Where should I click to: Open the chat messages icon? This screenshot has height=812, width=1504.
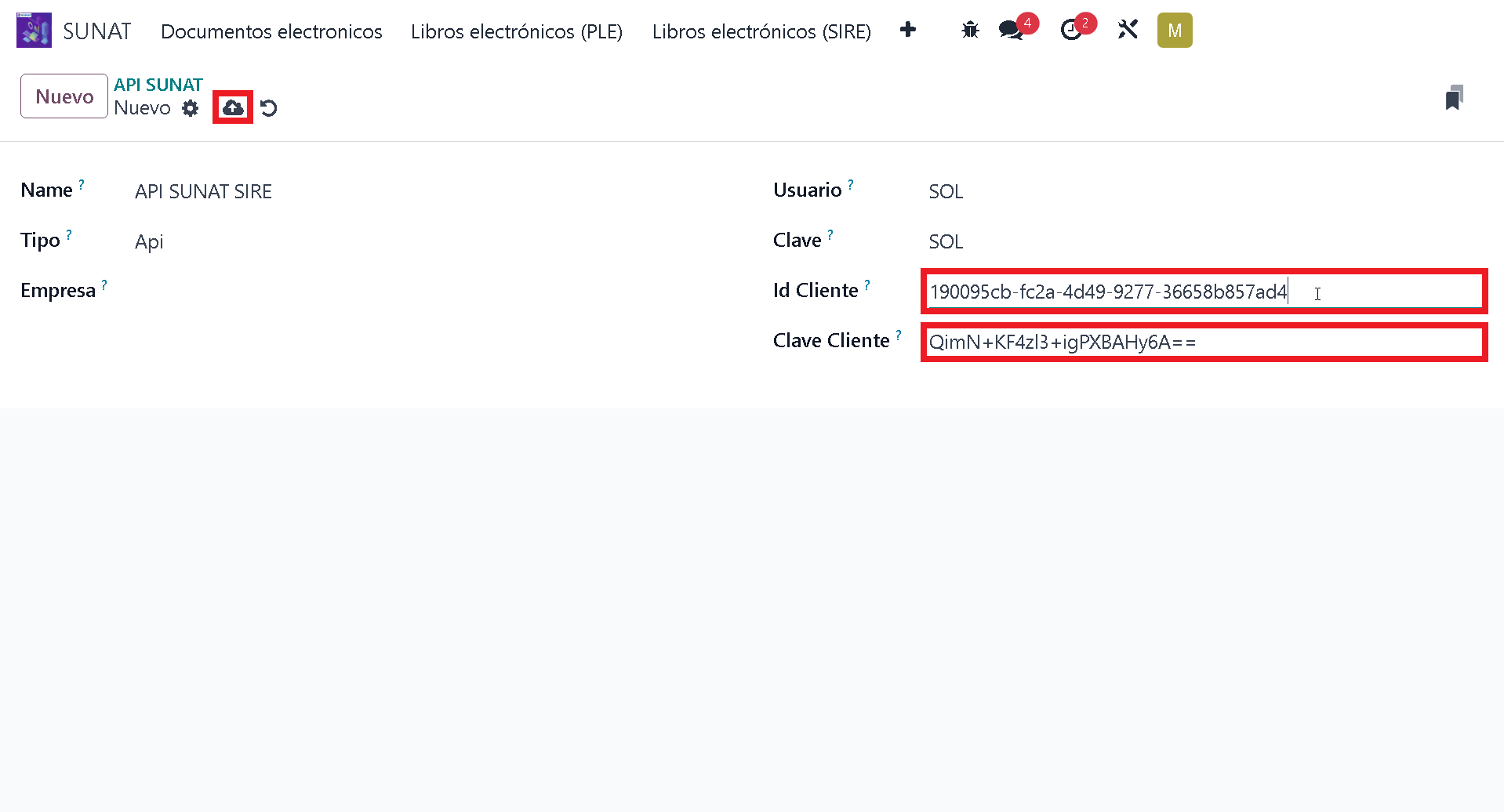tap(1011, 31)
